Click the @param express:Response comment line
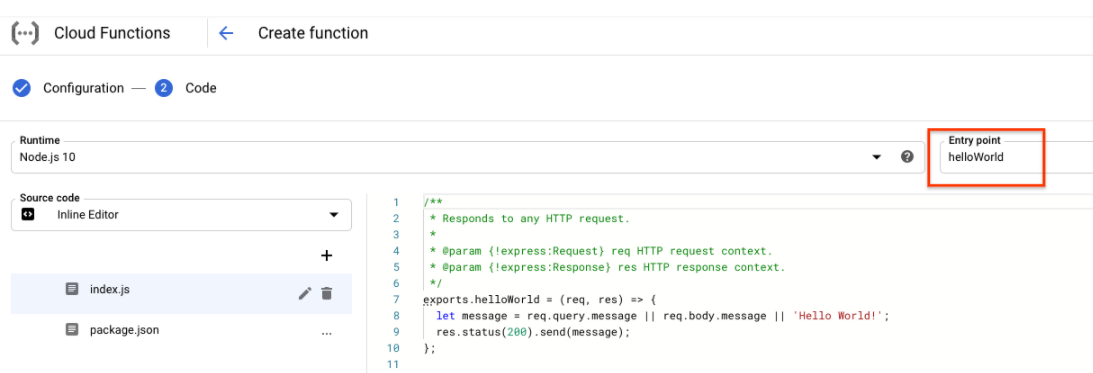1093x373 pixels. point(607,267)
